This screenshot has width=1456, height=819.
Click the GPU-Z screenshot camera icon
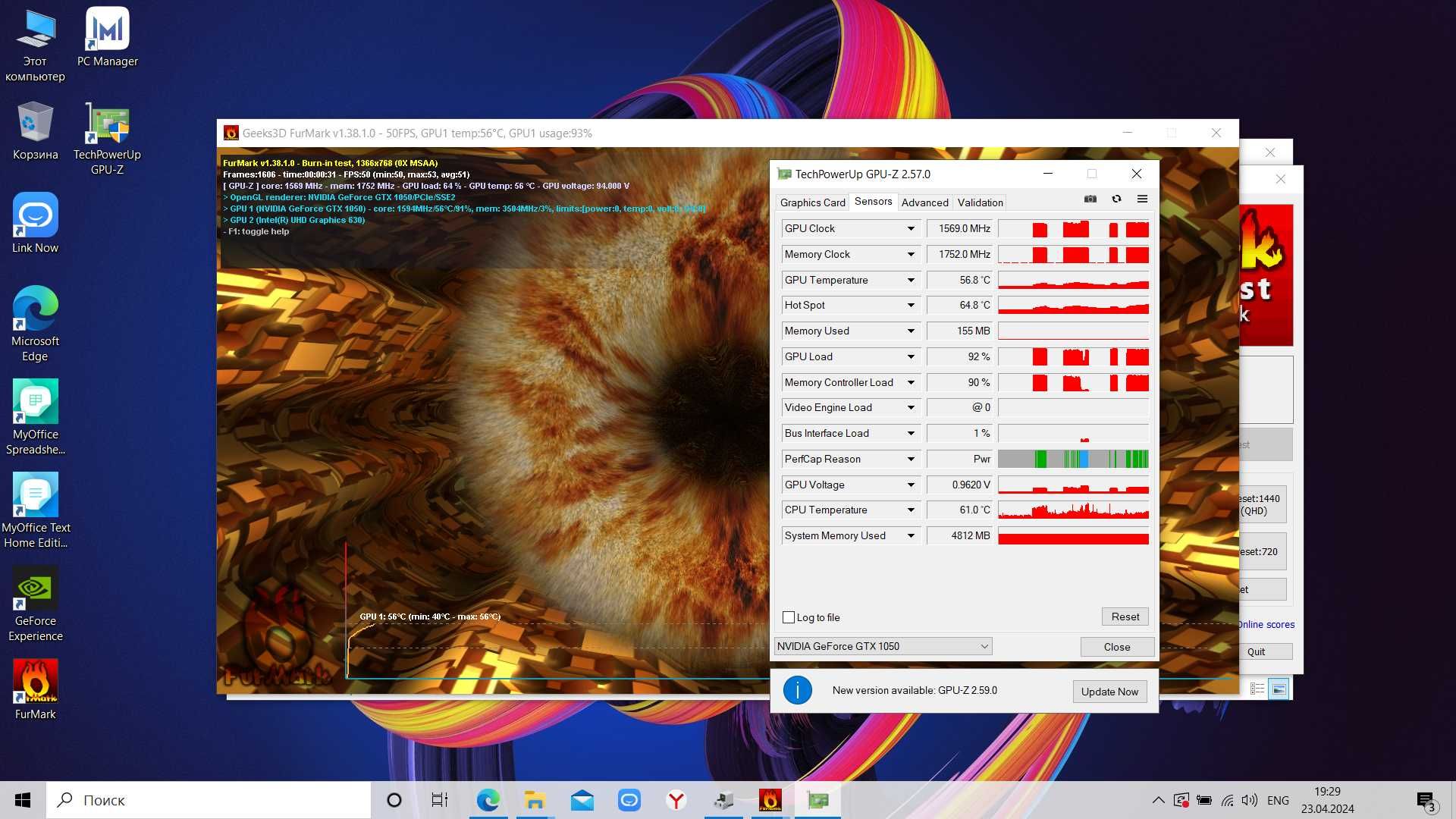click(1090, 199)
